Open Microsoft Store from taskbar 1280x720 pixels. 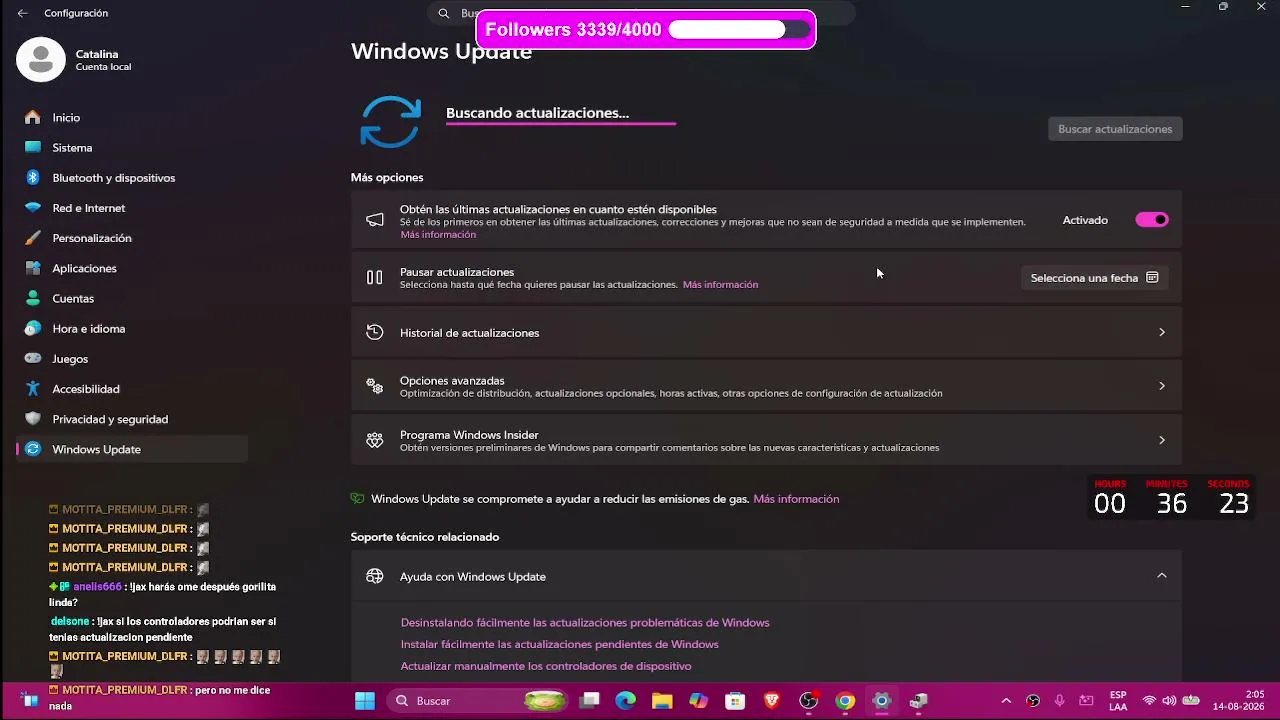(x=735, y=701)
